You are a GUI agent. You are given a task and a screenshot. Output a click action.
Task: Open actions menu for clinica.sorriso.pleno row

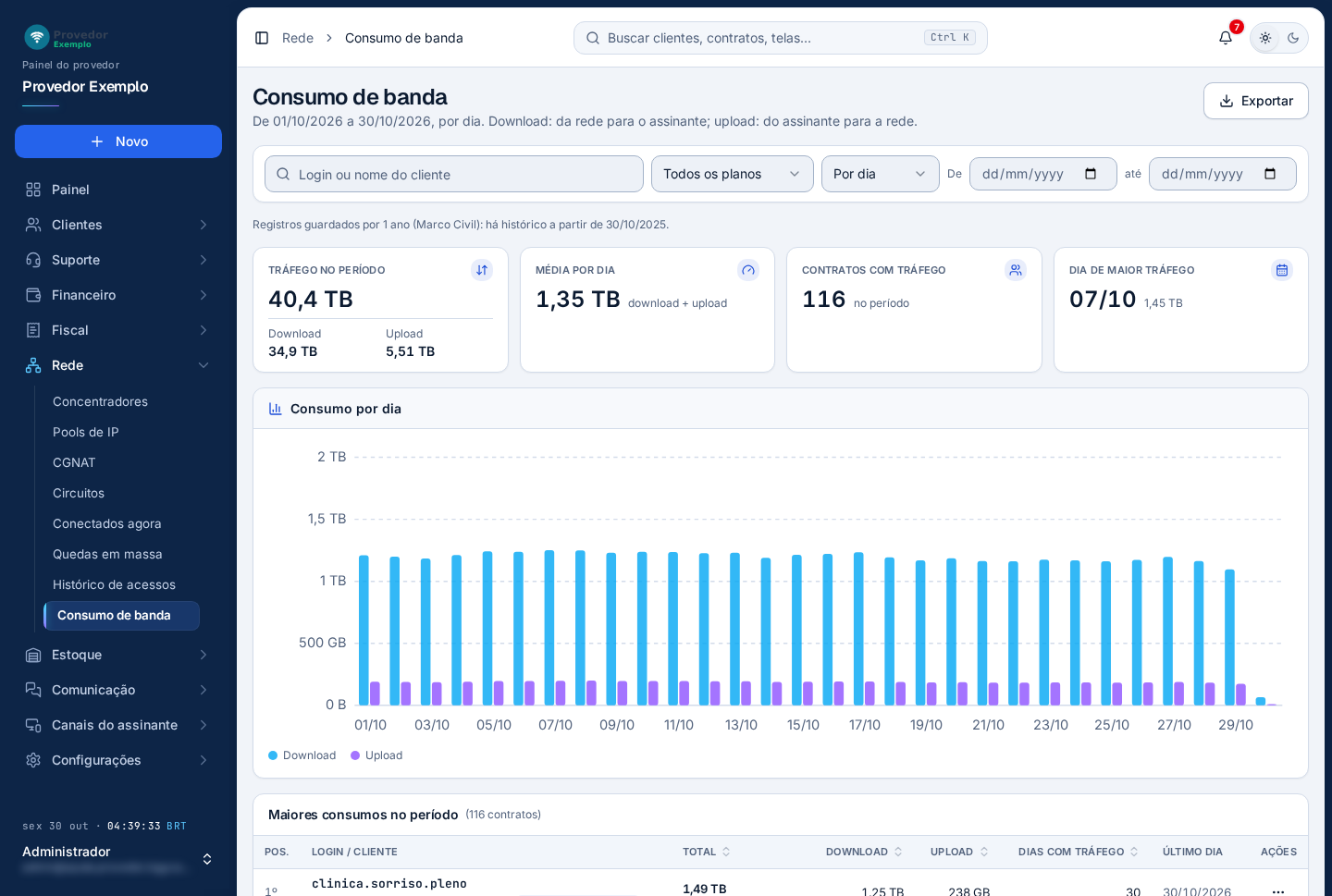(x=1278, y=891)
